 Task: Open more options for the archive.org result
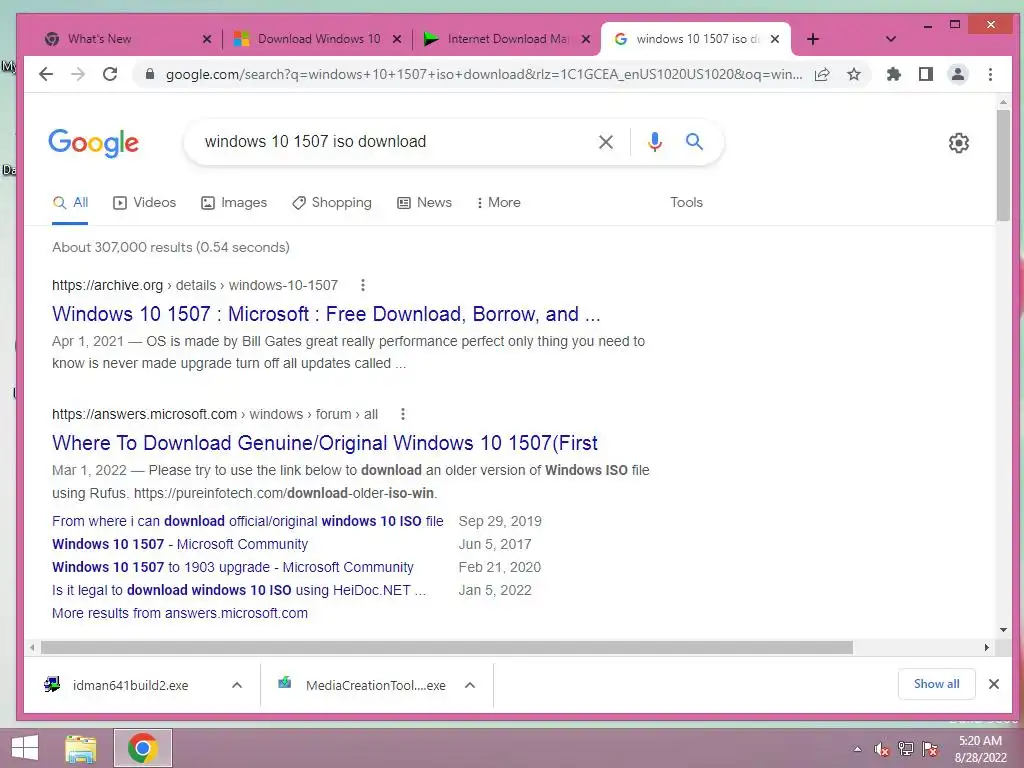click(363, 285)
